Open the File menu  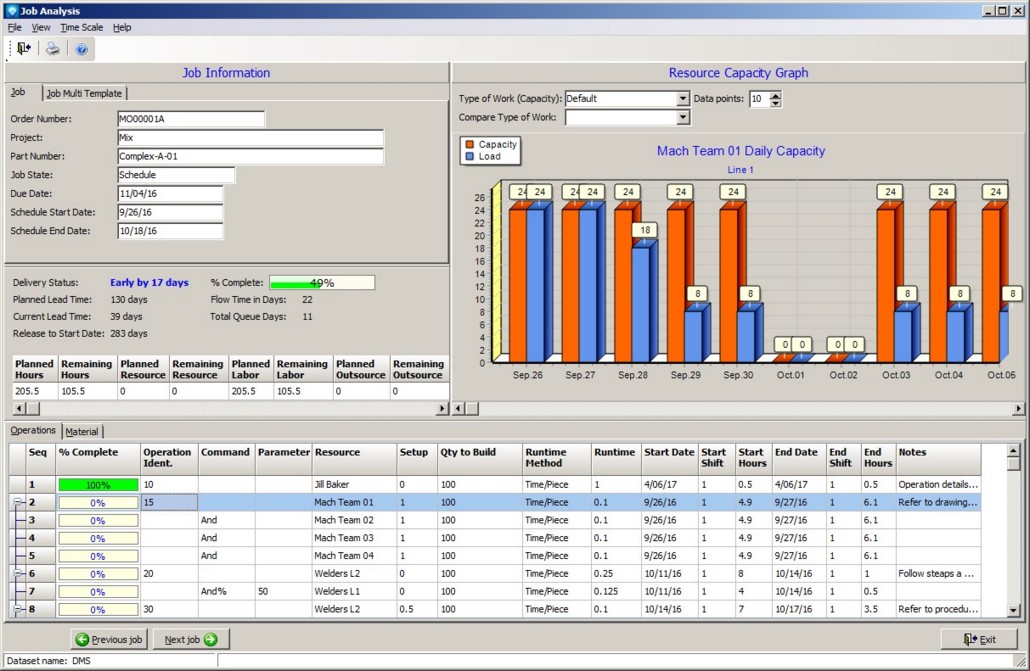14,27
